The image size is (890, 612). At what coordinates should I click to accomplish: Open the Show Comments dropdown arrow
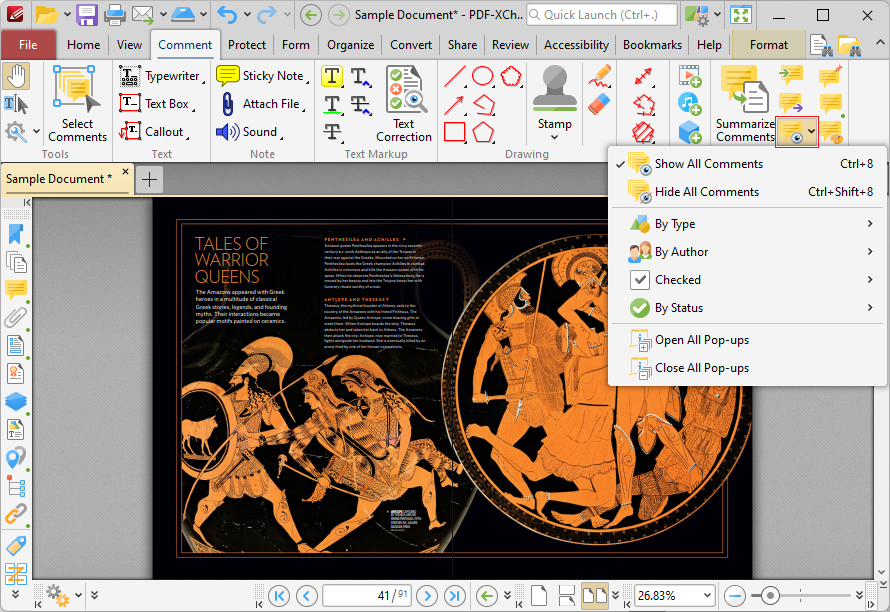coord(812,132)
